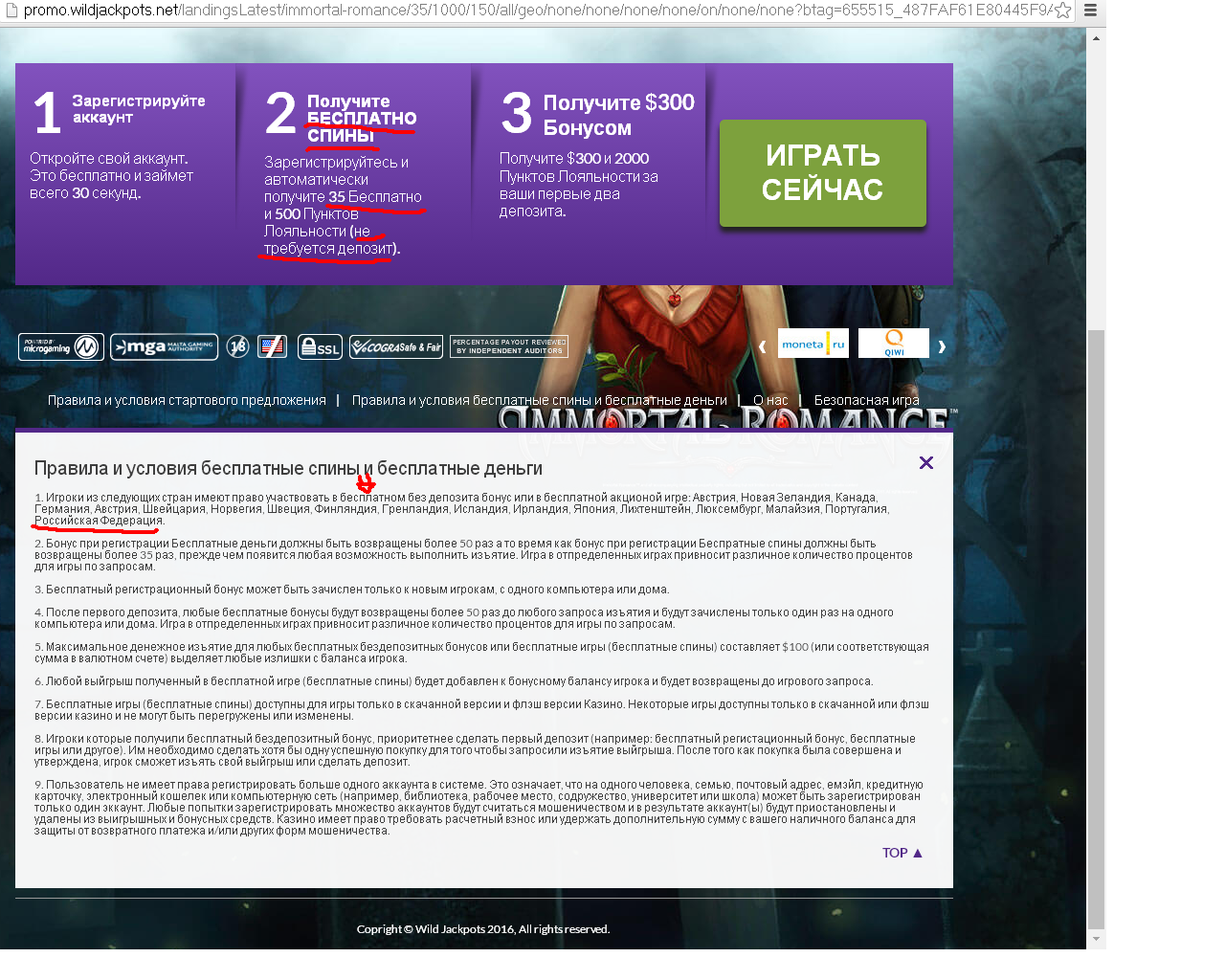Click the flag badge next to 18+
Image resolution: width=1225 pixels, height=980 pixels.
tap(272, 346)
